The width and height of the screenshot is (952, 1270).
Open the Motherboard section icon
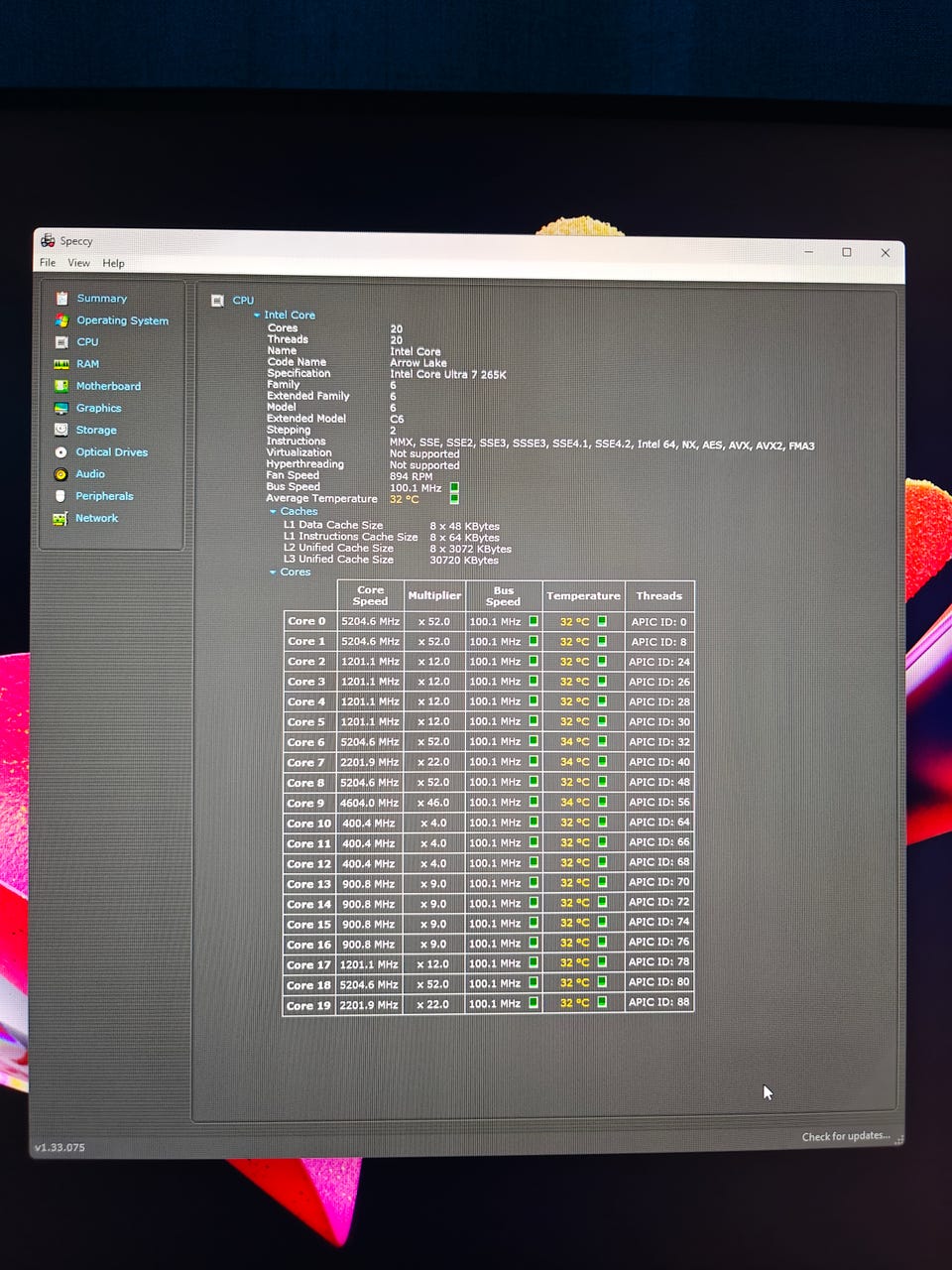tap(61, 386)
